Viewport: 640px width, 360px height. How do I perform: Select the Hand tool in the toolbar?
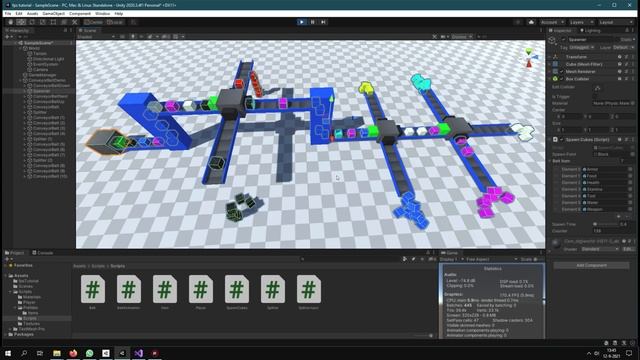[11, 22]
